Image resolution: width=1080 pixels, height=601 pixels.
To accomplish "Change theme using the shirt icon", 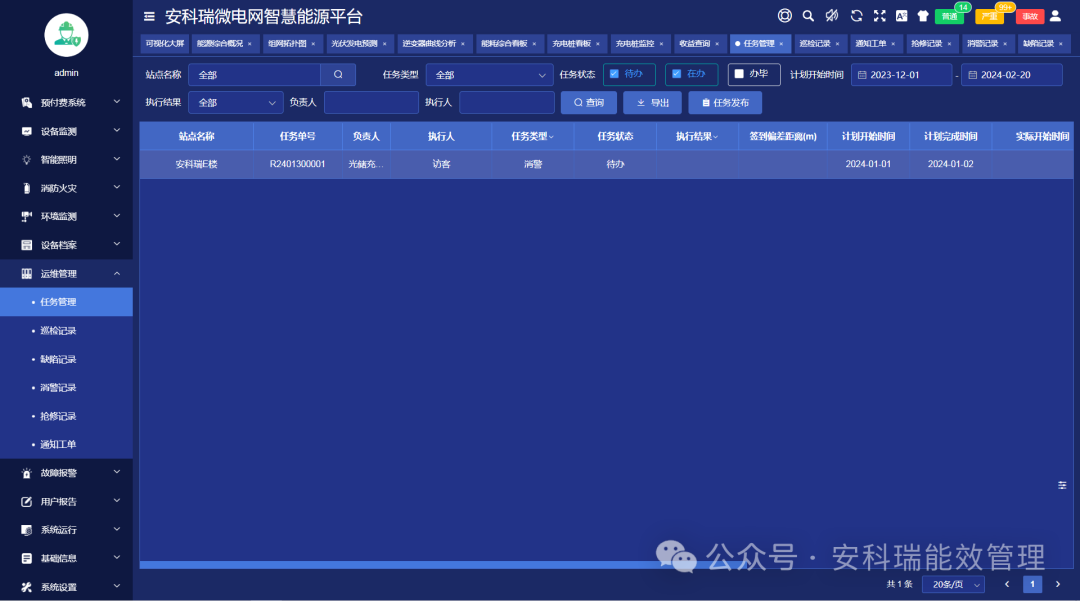I will pyautogui.click(x=922, y=16).
